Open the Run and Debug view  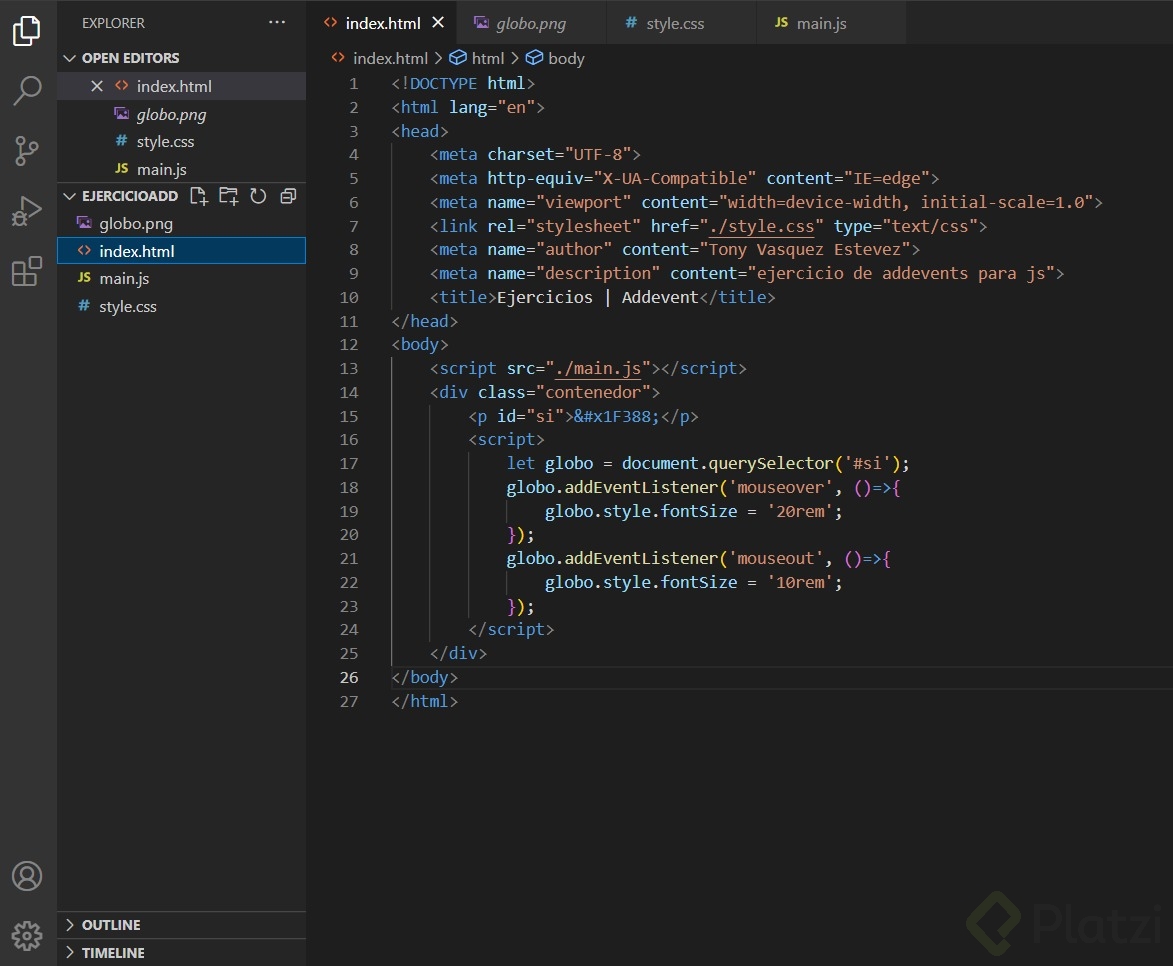pos(27,211)
